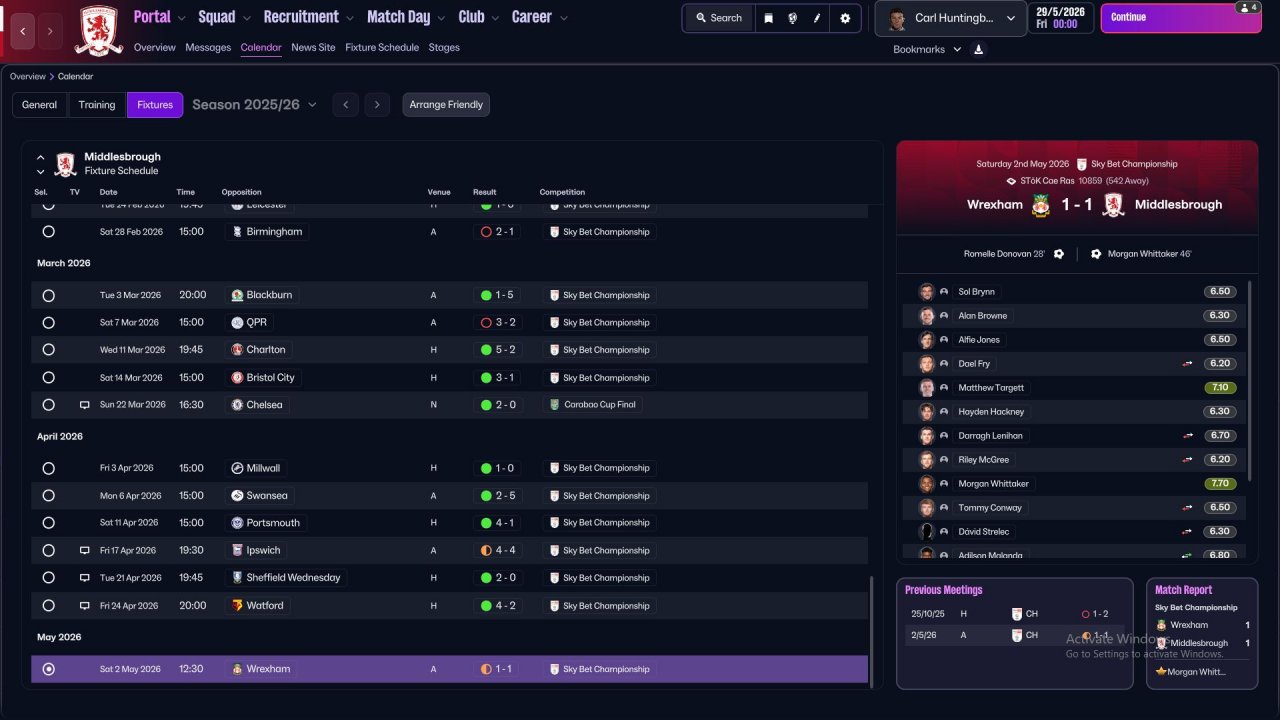The width and height of the screenshot is (1280, 720).
Task: Click the TV icon on the Ipswich fixture
Action: coord(85,550)
